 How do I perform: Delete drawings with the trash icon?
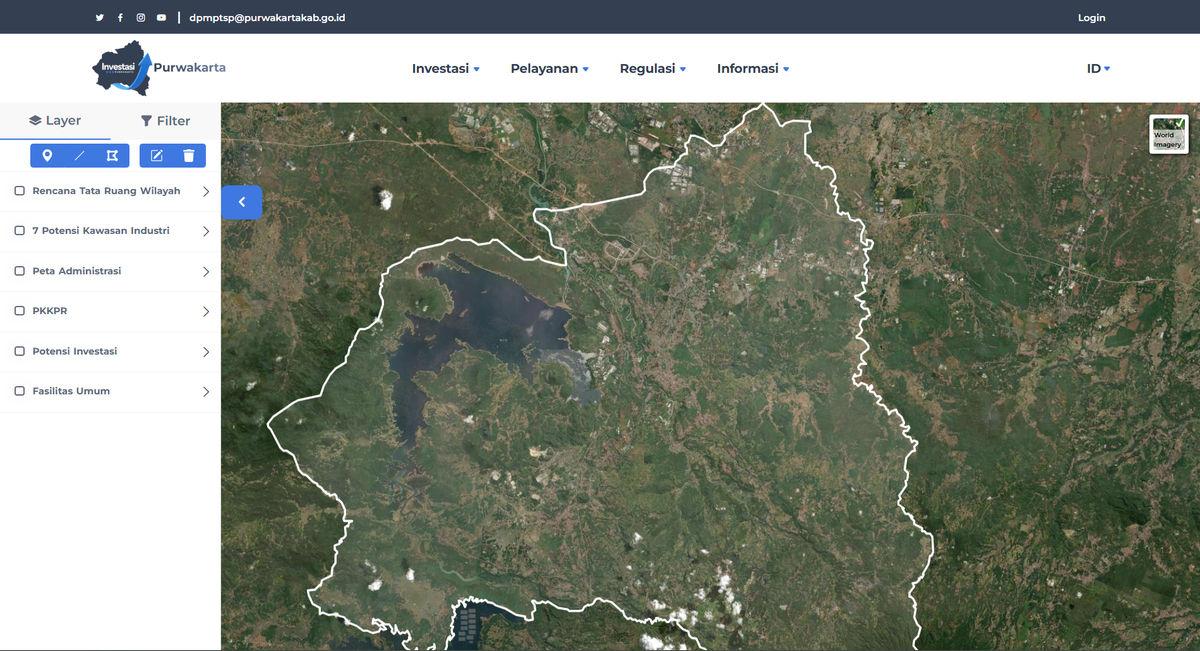pyautogui.click(x=189, y=155)
